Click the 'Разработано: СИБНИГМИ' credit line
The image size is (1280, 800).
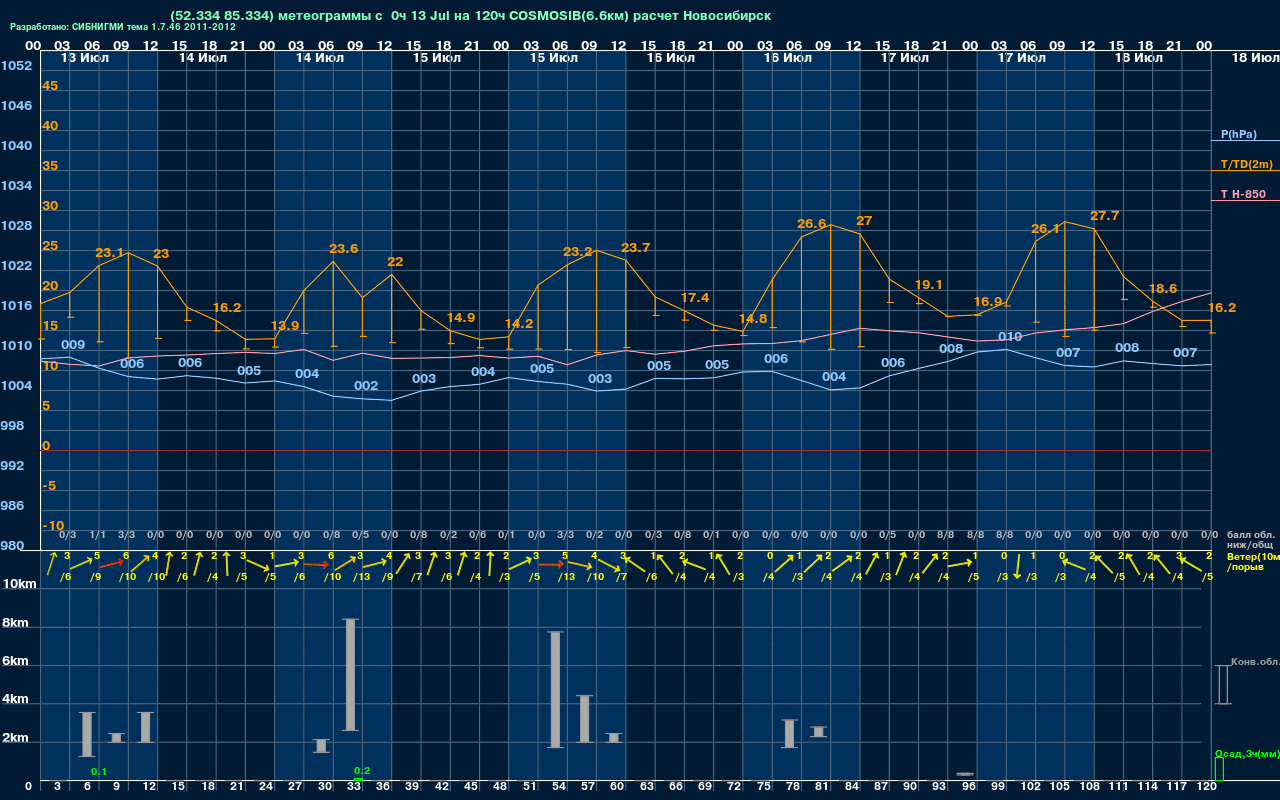pos(123,27)
